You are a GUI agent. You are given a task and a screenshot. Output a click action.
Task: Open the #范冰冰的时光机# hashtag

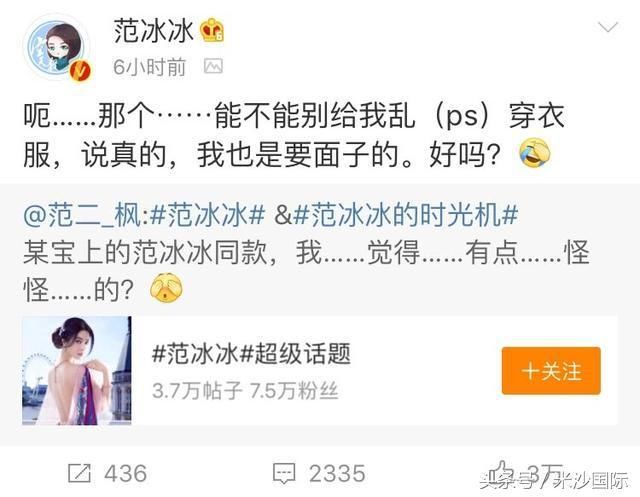click(406, 215)
